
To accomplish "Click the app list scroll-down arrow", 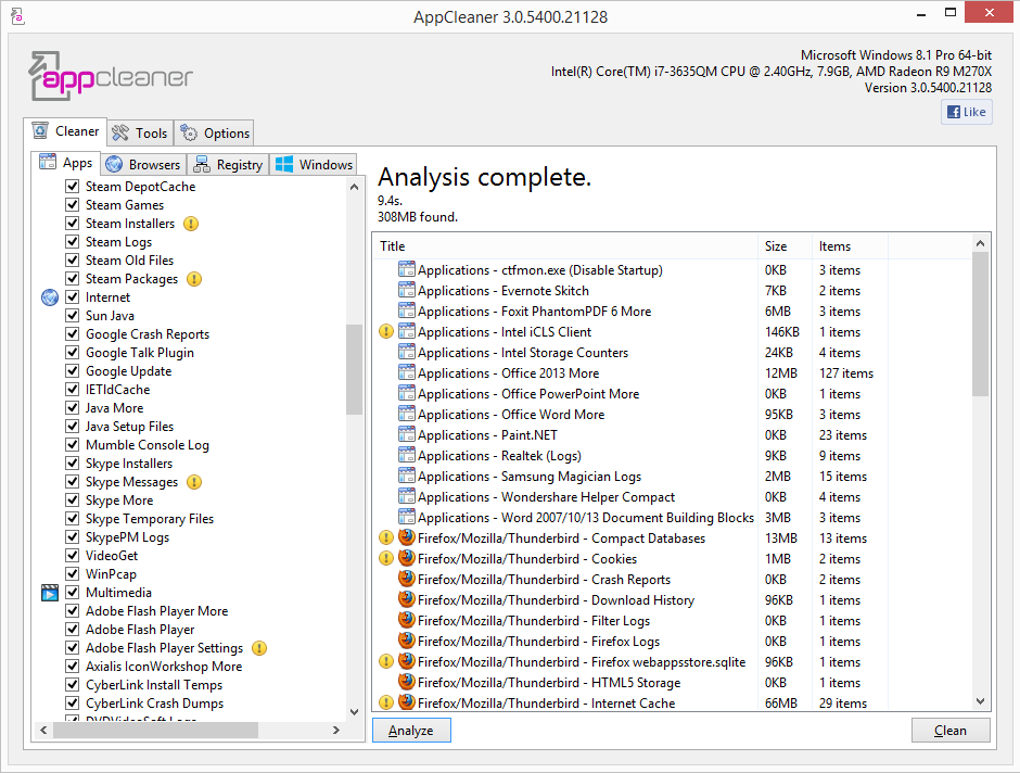I will (354, 712).
